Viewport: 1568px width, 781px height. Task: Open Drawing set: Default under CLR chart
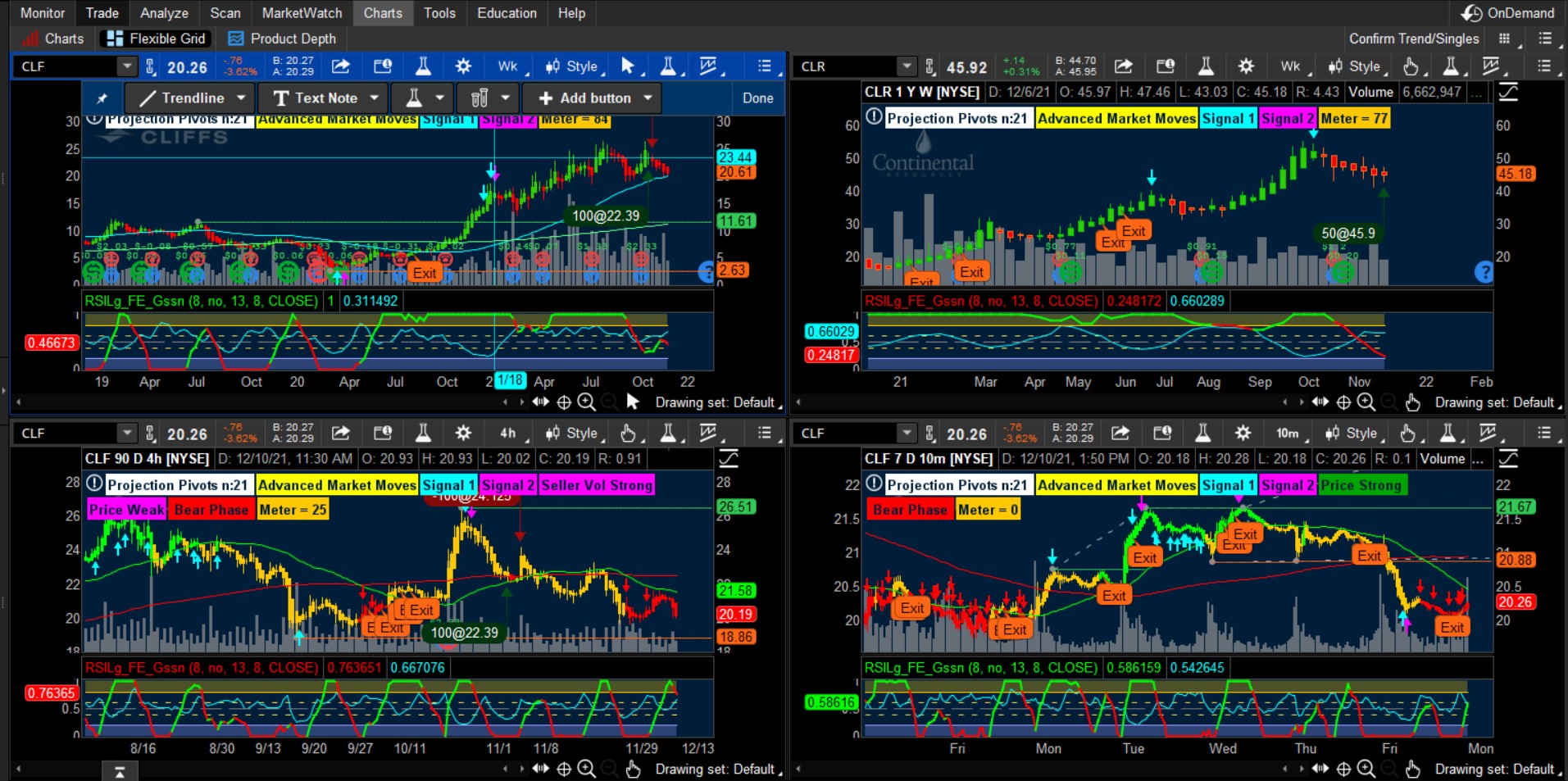[1494, 402]
